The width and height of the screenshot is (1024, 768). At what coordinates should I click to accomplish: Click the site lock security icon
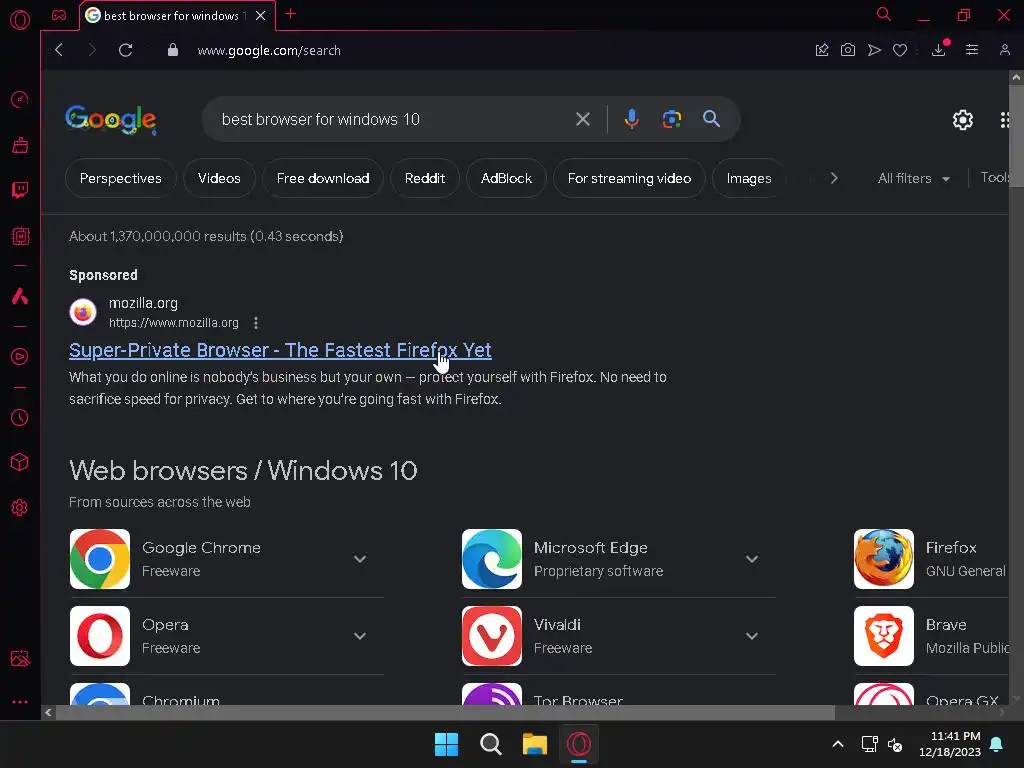point(172,50)
